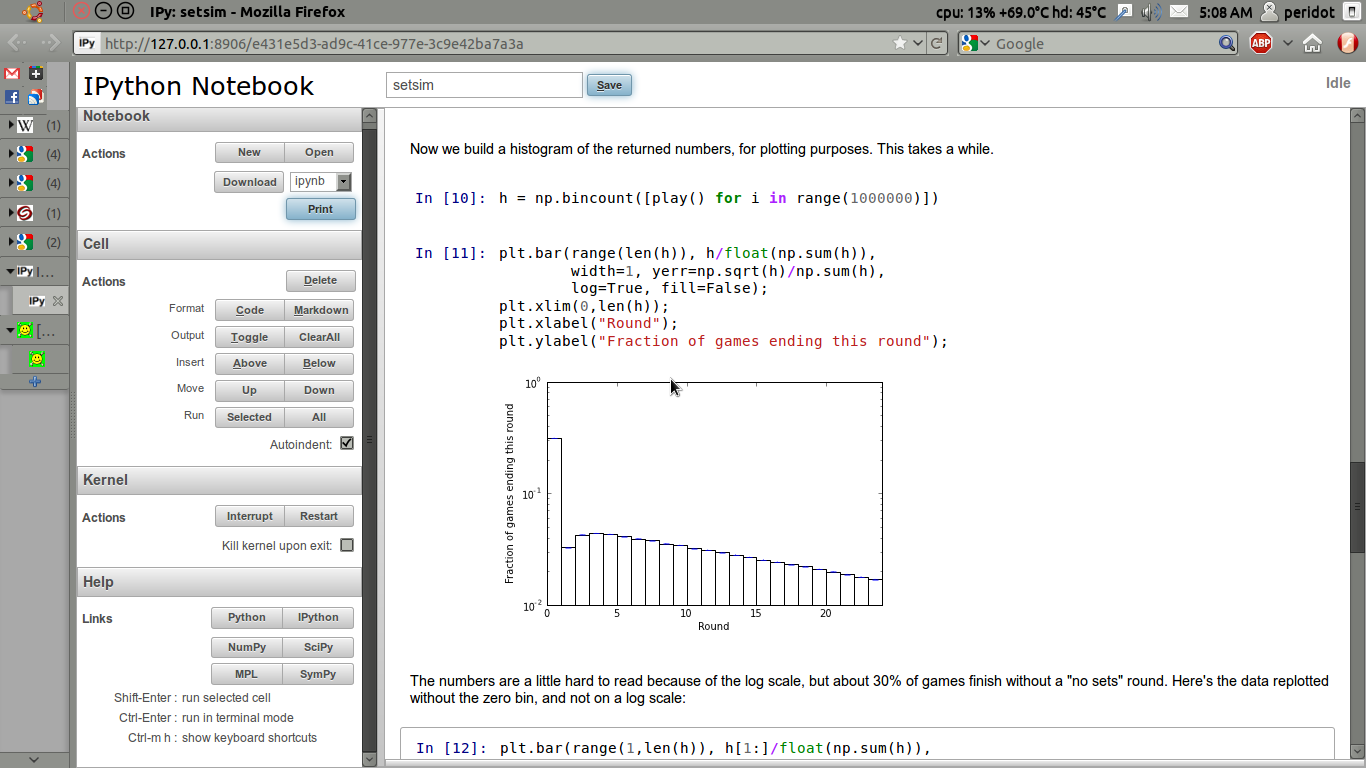1366x768 pixels.
Task: Click the Restart kernel button
Action: click(x=319, y=516)
